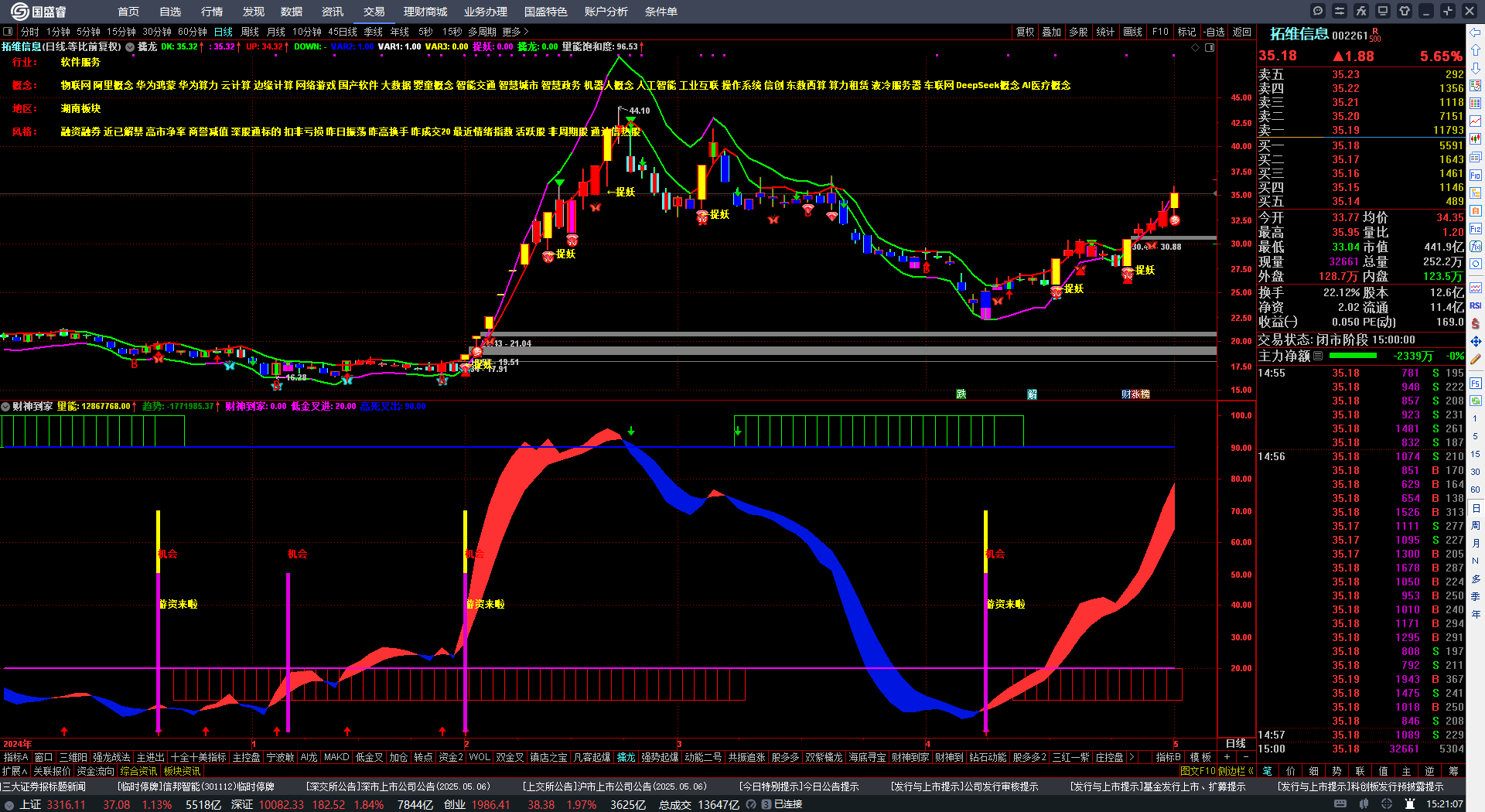
Task: Open the 指标A indicator group dropdown
Action: click(x=15, y=757)
